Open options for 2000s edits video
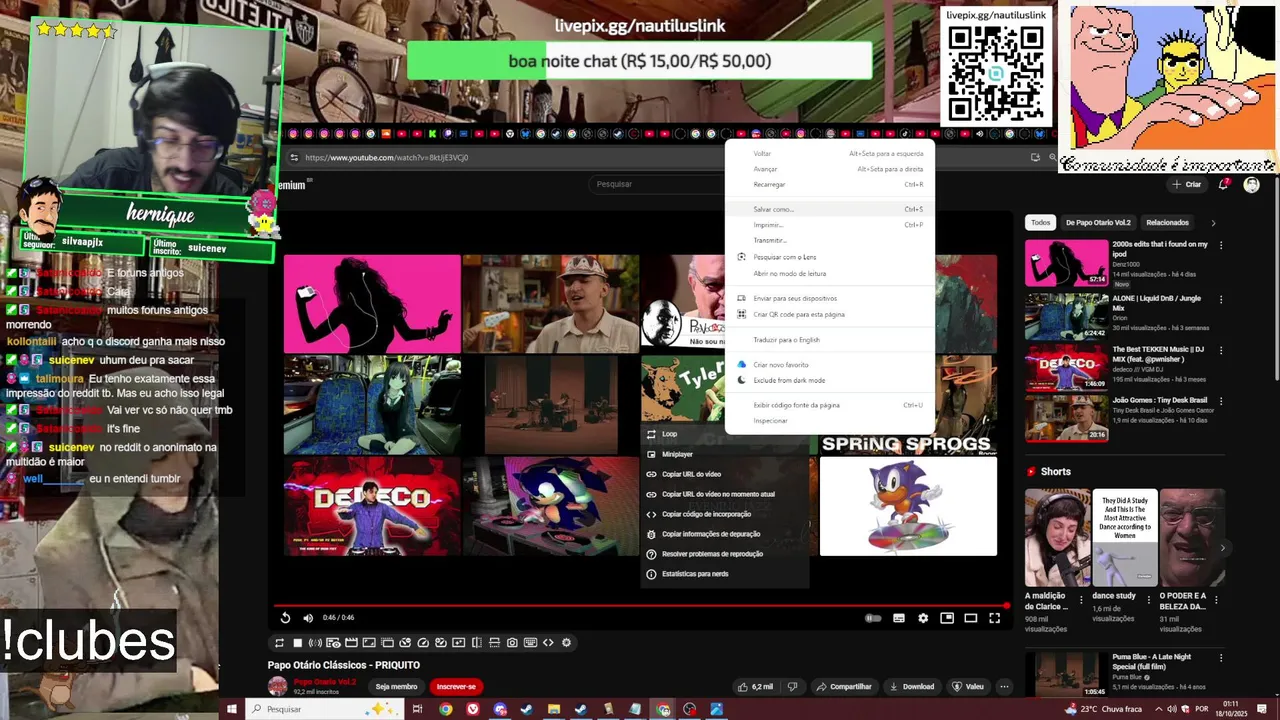 coord(1220,245)
